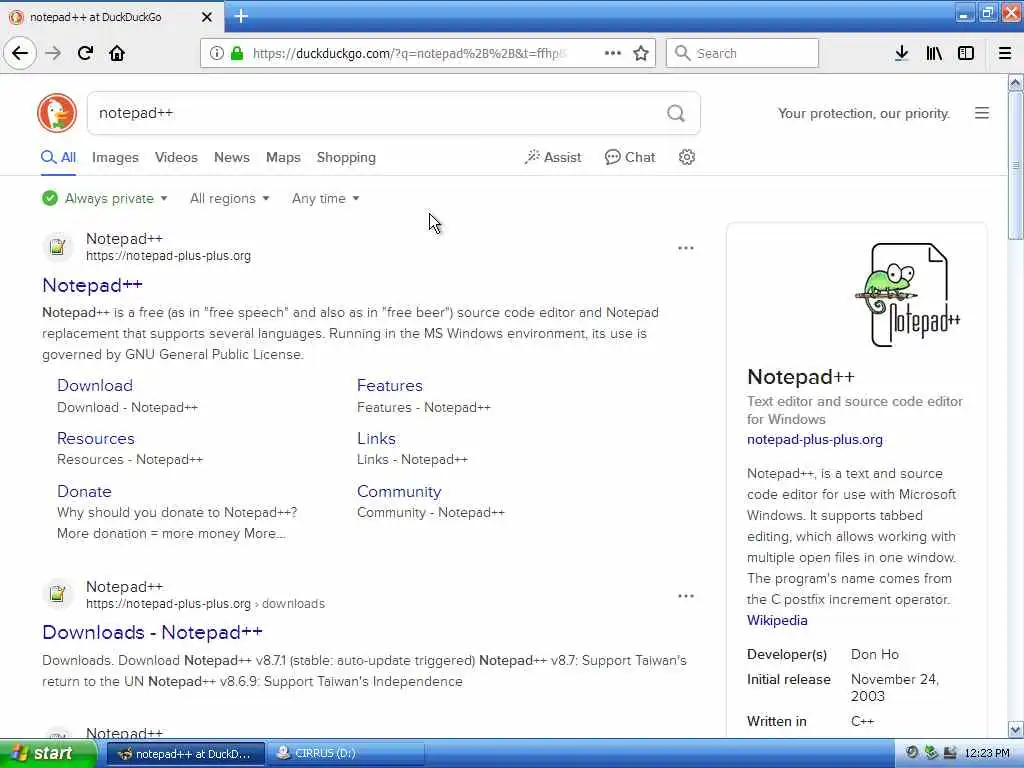The width and height of the screenshot is (1024, 768).
Task: Open the Chat feature
Action: coord(630,157)
